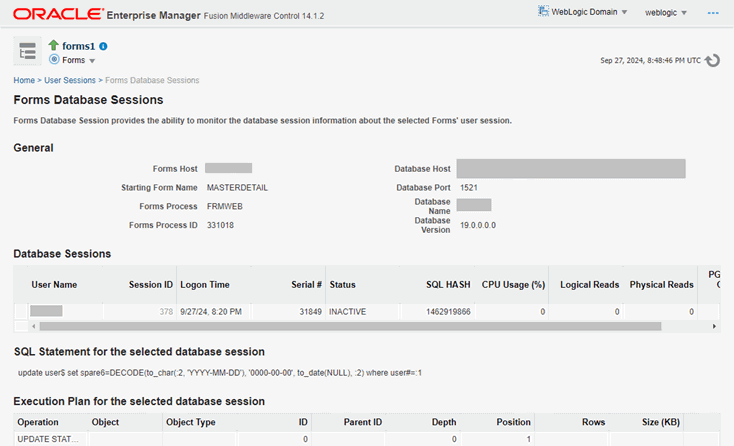Sort by SQL HASH column header
The width and height of the screenshot is (734, 446).
[448, 285]
